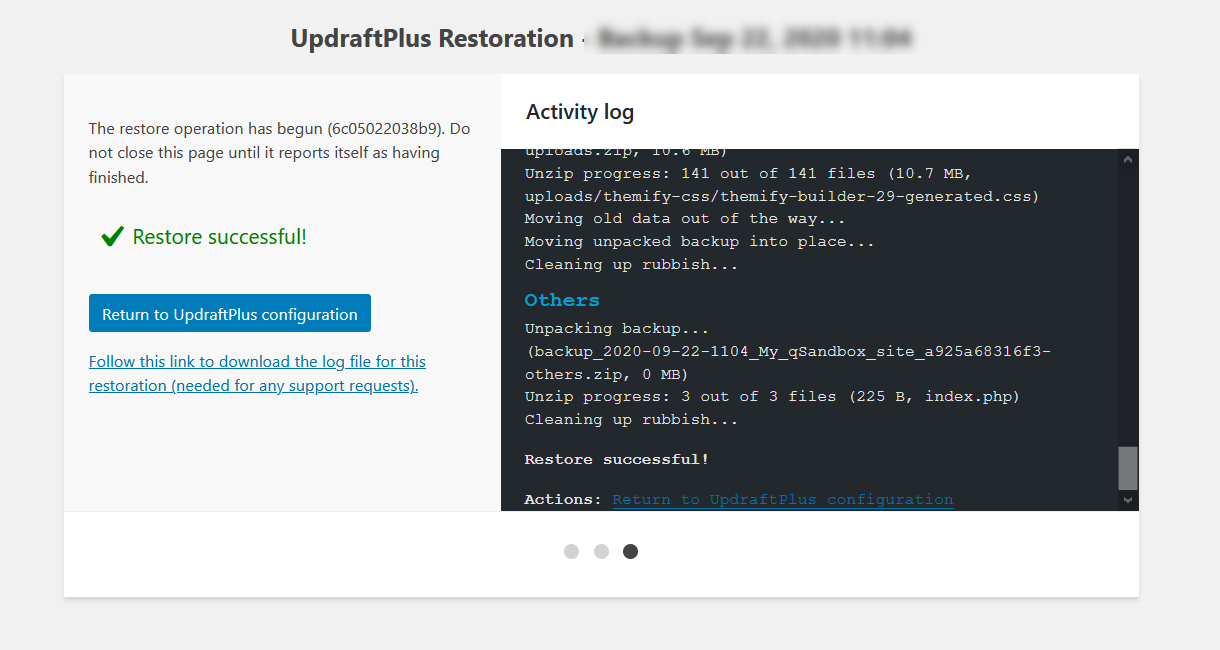The width and height of the screenshot is (1220, 650).
Task: Click the green checkmark success icon
Action: (x=112, y=237)
